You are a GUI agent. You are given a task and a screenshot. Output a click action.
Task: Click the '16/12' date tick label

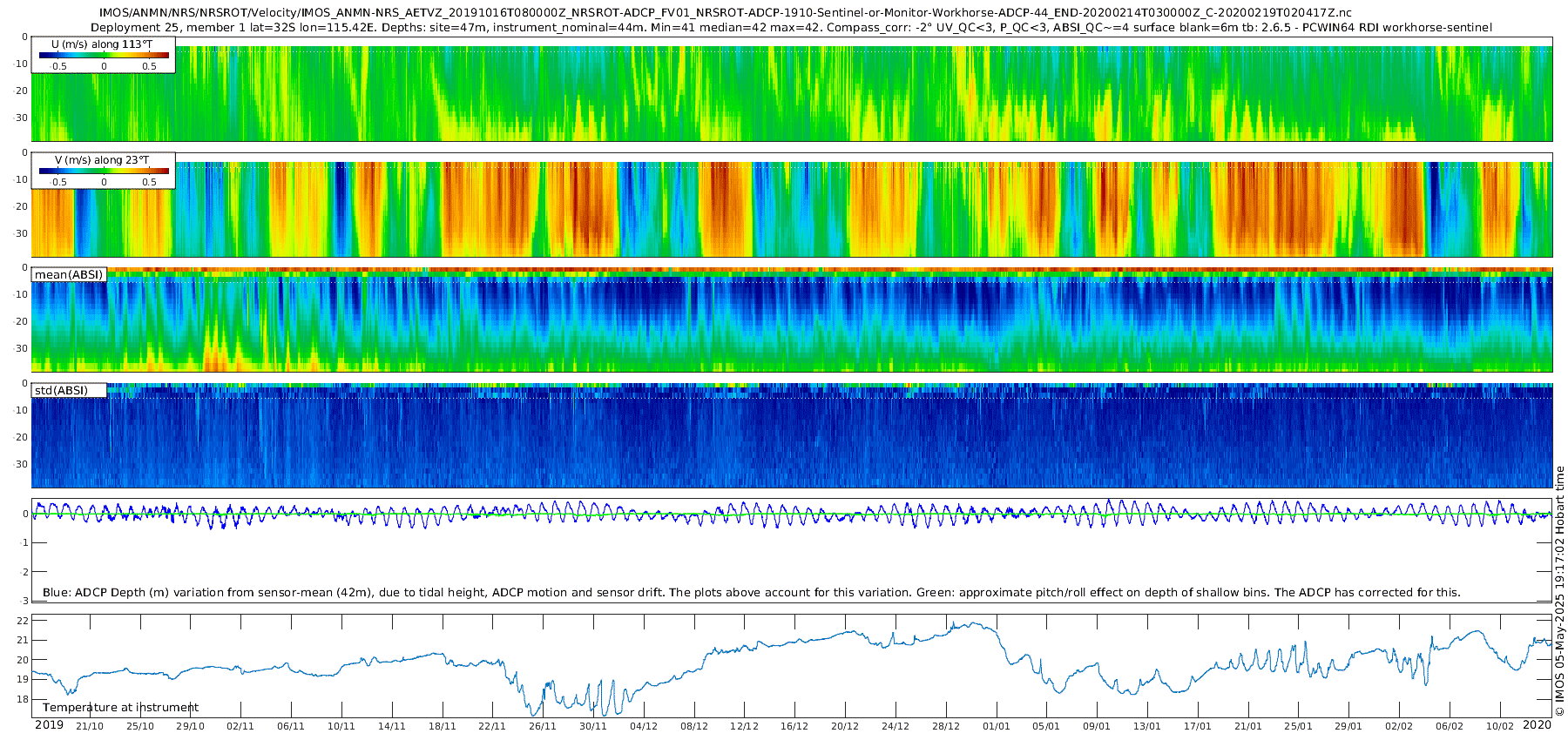pyautogui.click(x=794, y=727)
